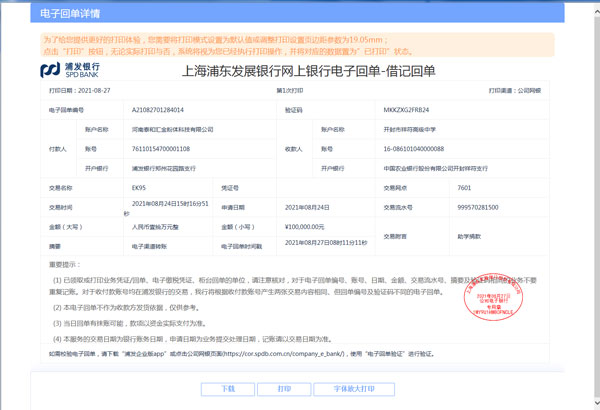Screen dimensions: 600x410
Task: Select print date 2021-08-27
Action: [x=94, y=91]
